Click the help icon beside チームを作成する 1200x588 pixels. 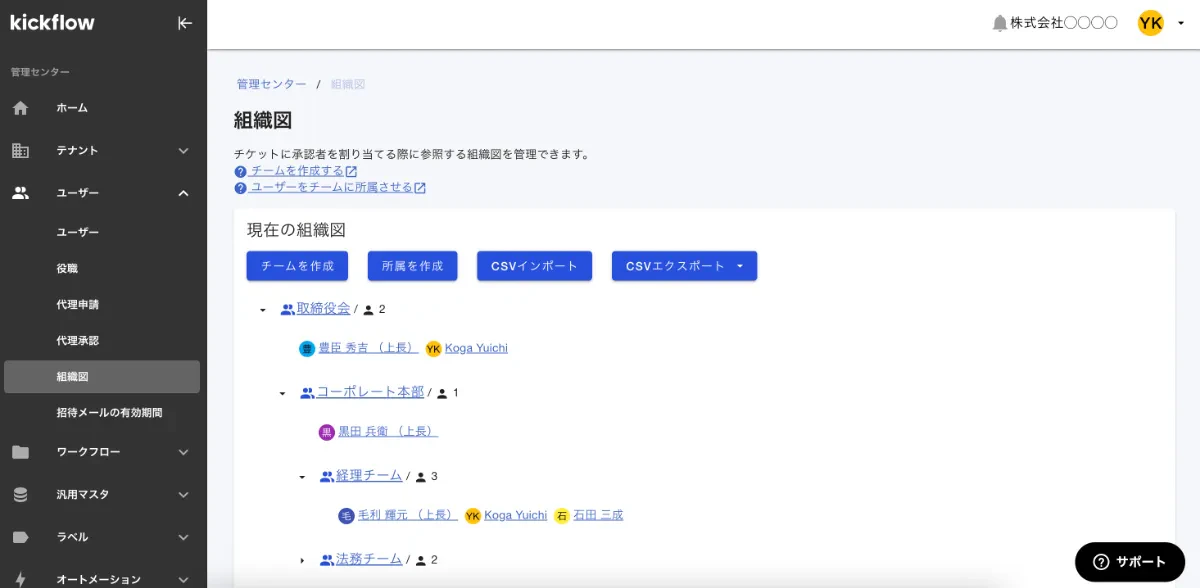240,172
